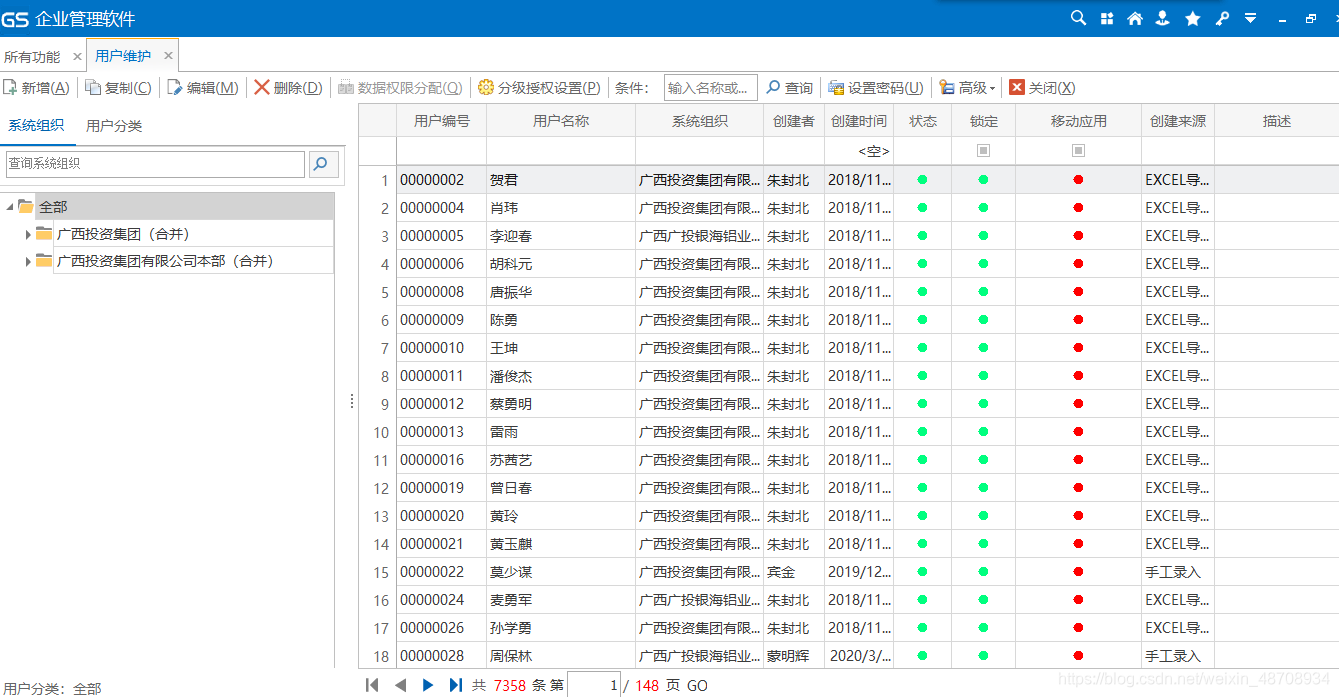Image resolution: width=1339 pixels, height=697 pixels.
Task: Expand 广西投资集团有限公司本部(合并) node
Action: pyautogui.click(x=28, y=261)
